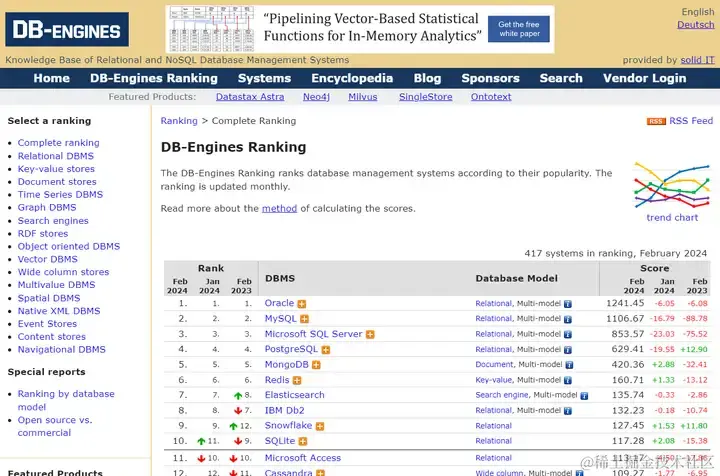
Task: Click the score 1241.45 for Oracle
Action: [625, 303]
